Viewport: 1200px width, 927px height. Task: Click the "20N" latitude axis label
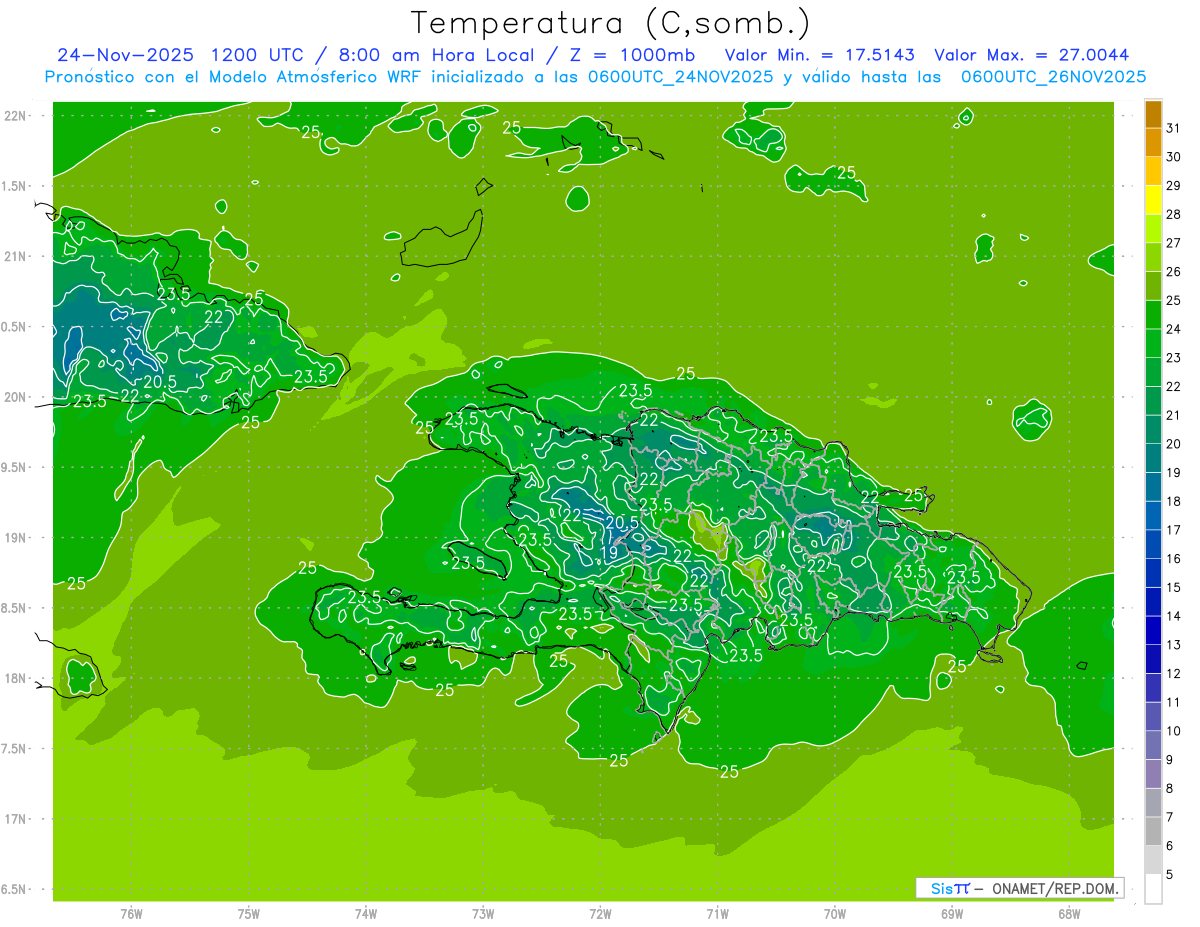17,397
